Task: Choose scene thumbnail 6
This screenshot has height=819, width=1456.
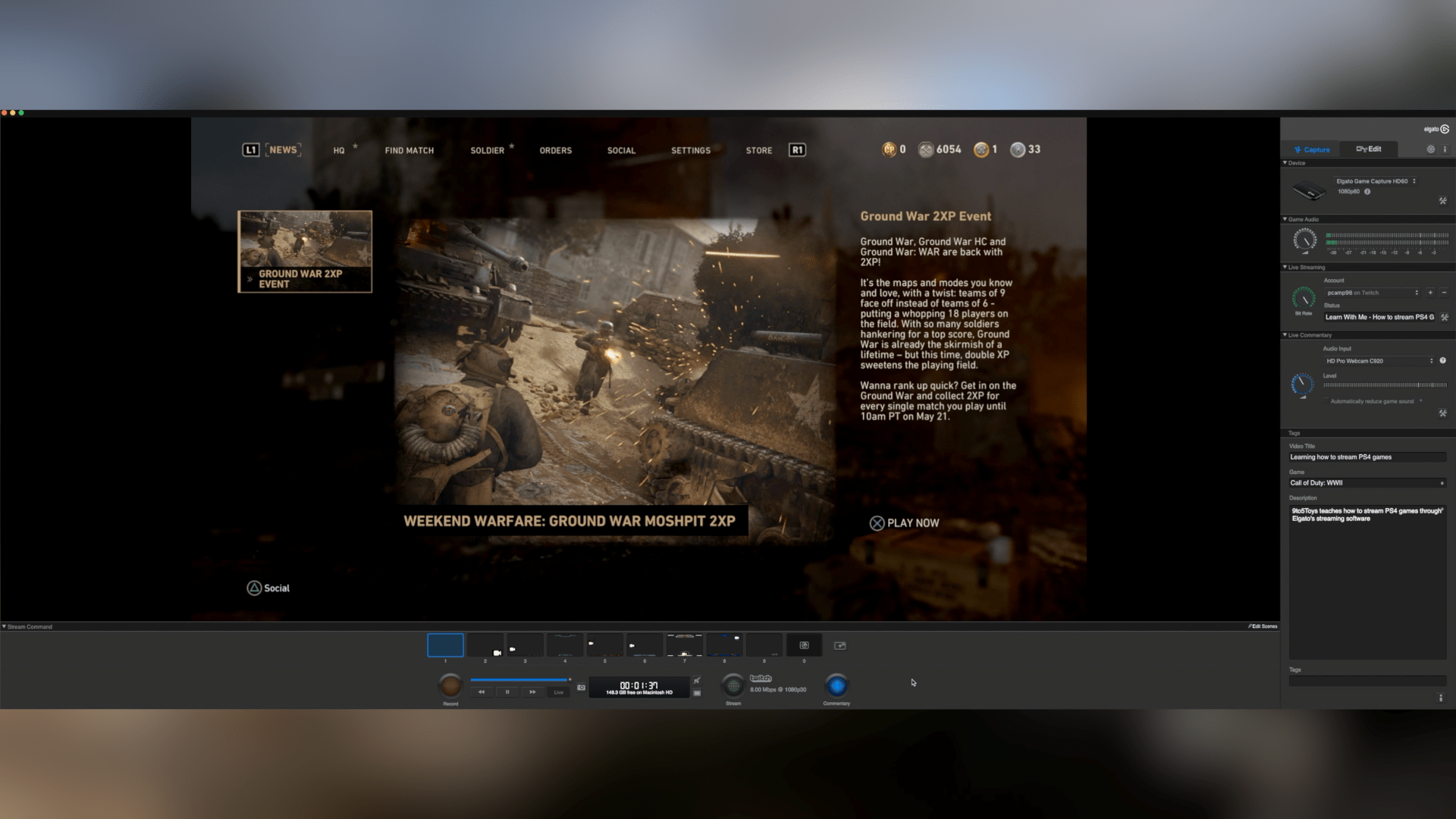Action: point(645,645)
